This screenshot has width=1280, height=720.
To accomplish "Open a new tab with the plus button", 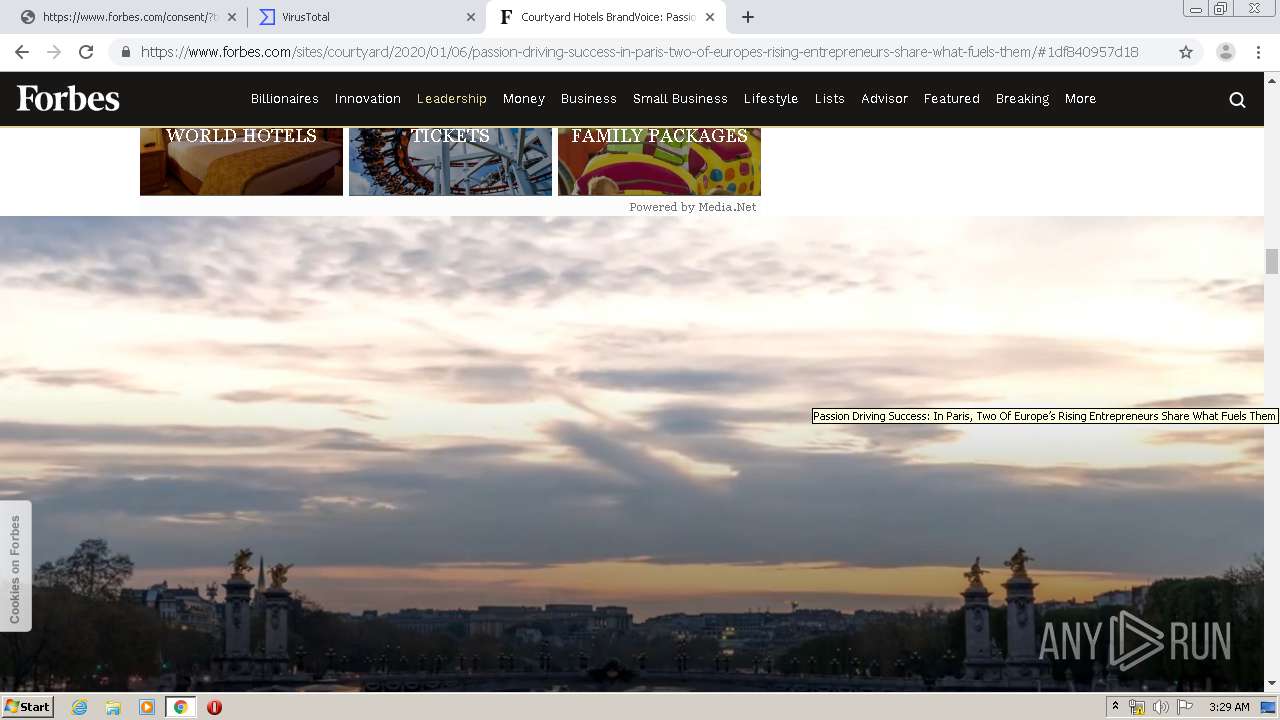I will (748, 17).
